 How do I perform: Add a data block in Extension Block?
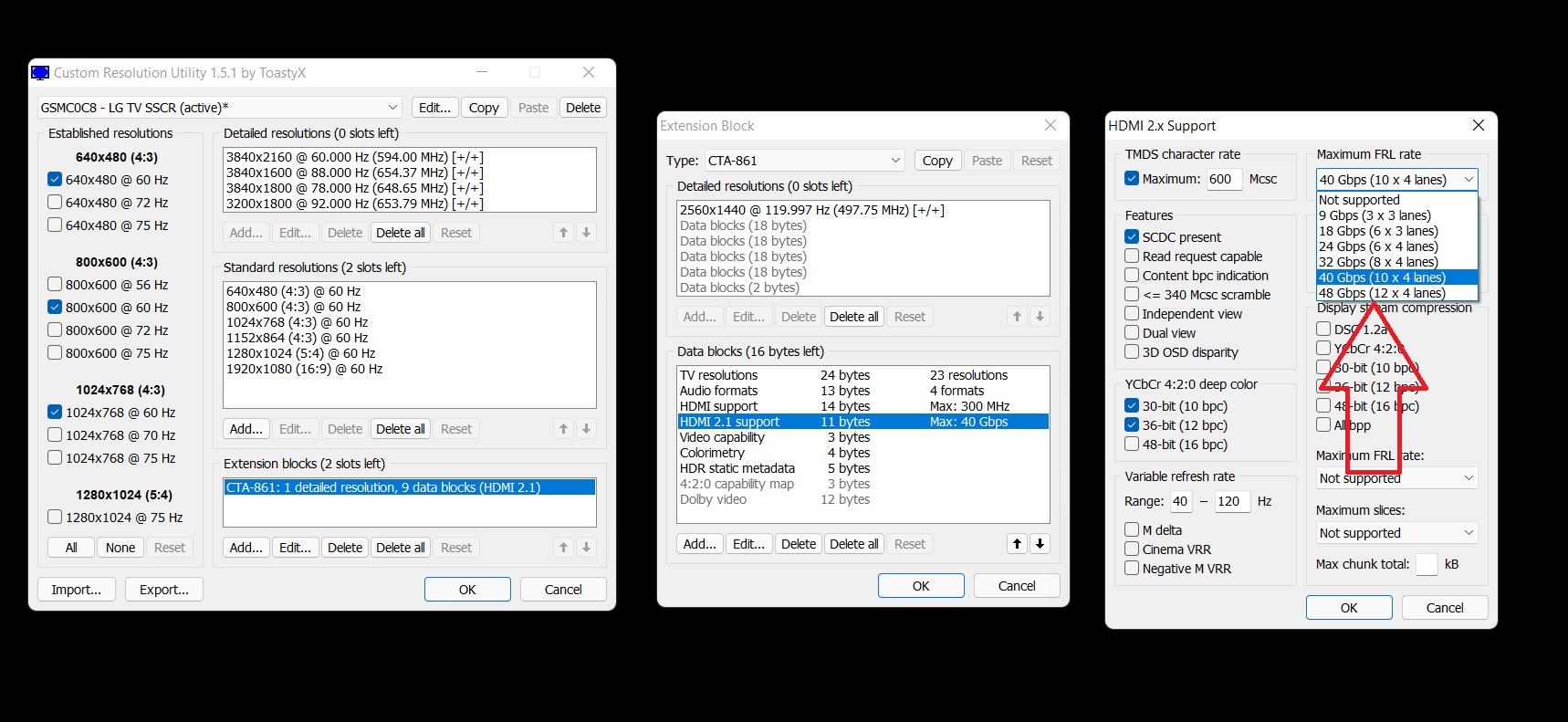click(700, 544)
